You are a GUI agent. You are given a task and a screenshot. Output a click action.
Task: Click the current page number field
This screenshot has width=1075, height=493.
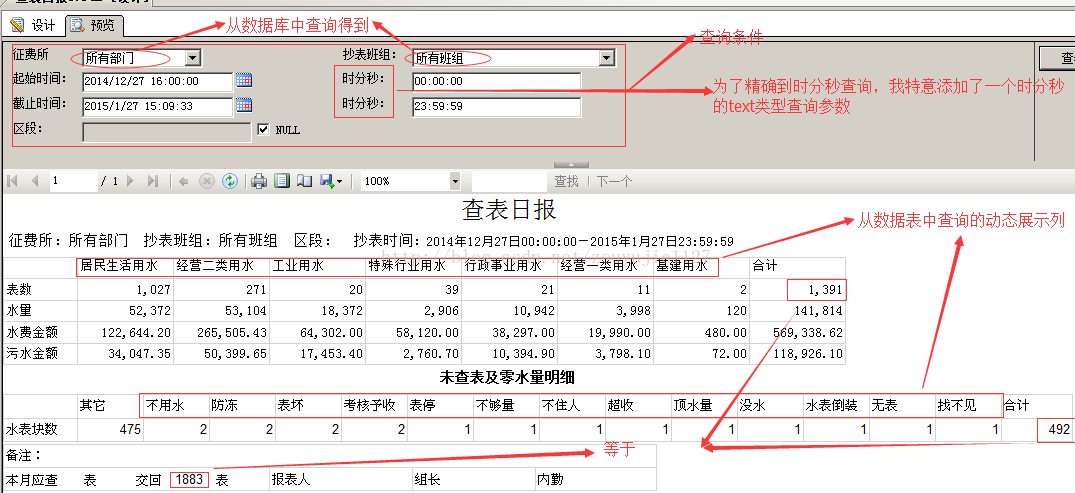[x=73, y=181]
